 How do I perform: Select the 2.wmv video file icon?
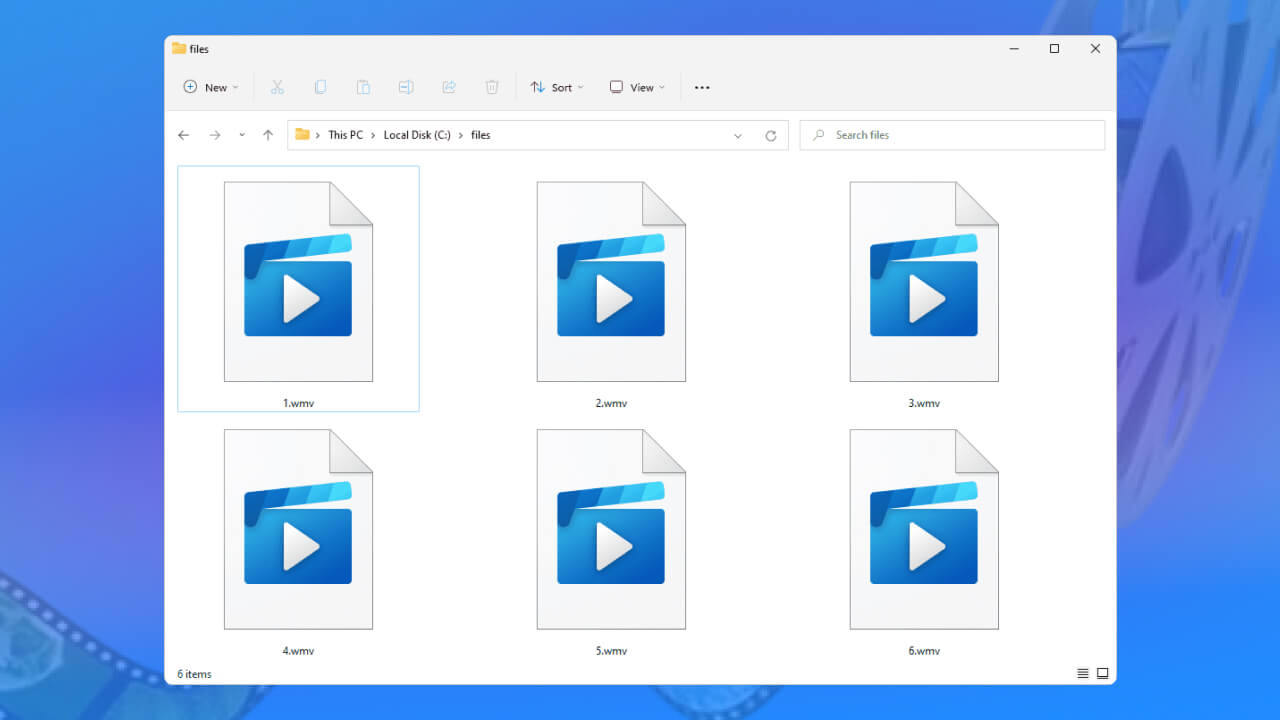point(611,282)
